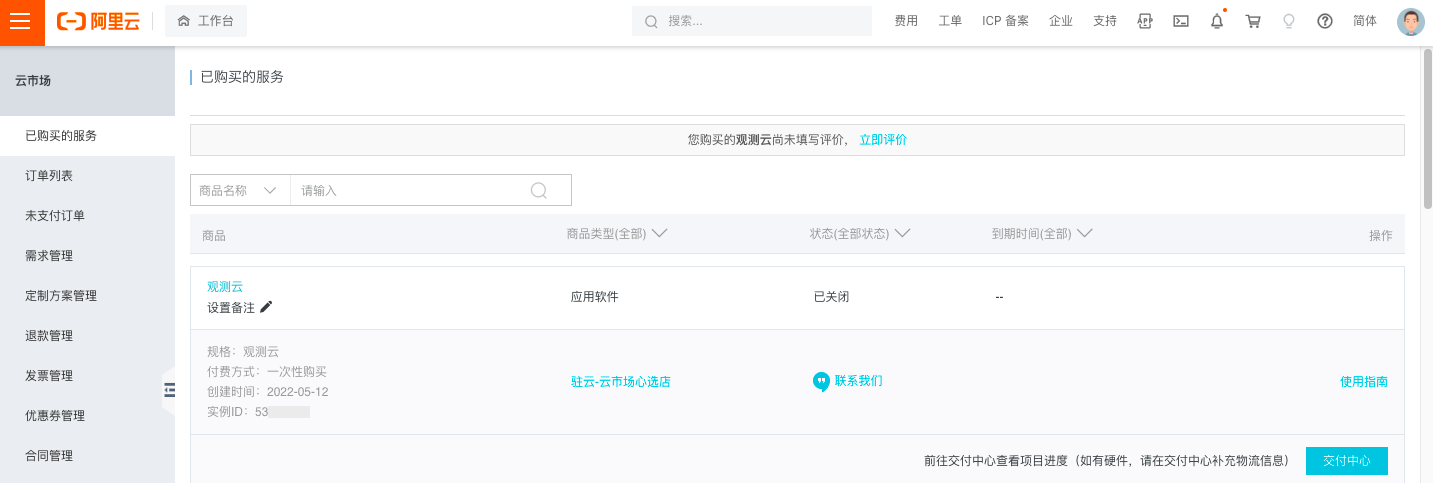The width and height of the screenshot is (1433, 483).
Task: Open the 支持 menu
Action: coord(1105,21)
